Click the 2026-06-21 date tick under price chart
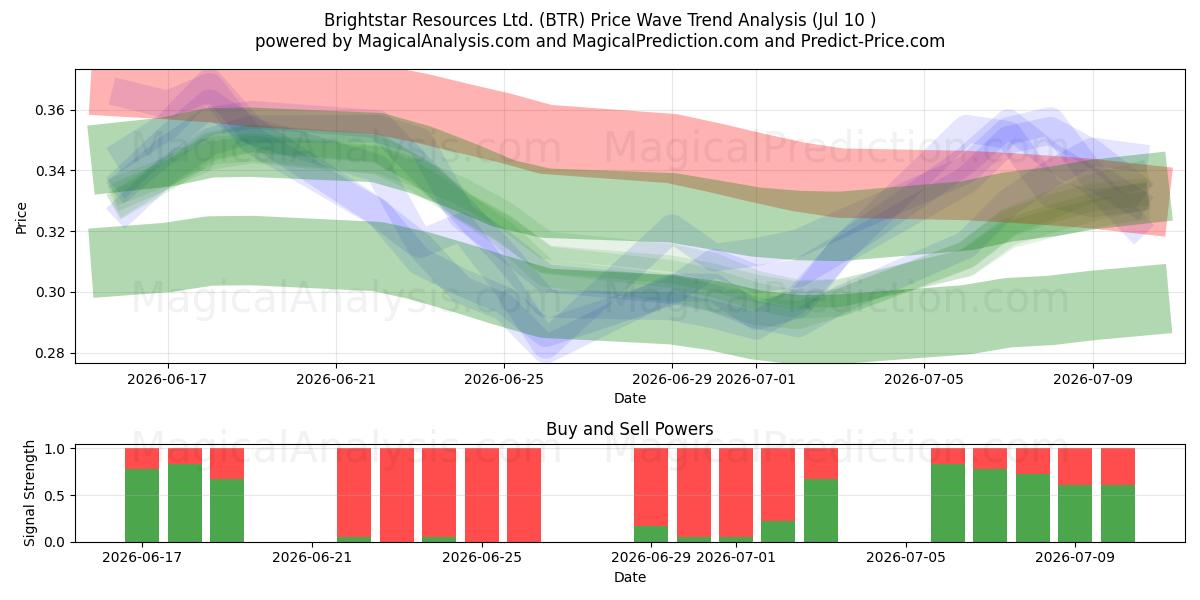This screenshot has height=600, width=1200. (x=336, y=379)
